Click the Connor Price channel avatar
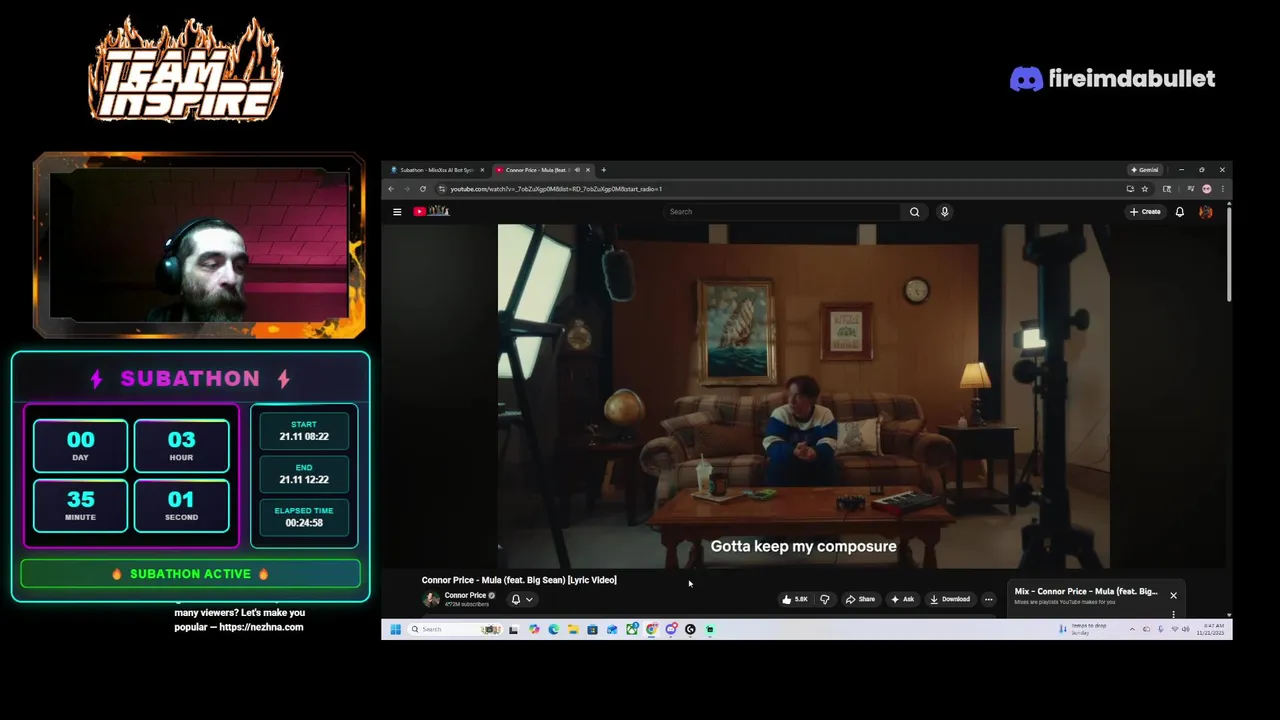 [x=431, y=599]
